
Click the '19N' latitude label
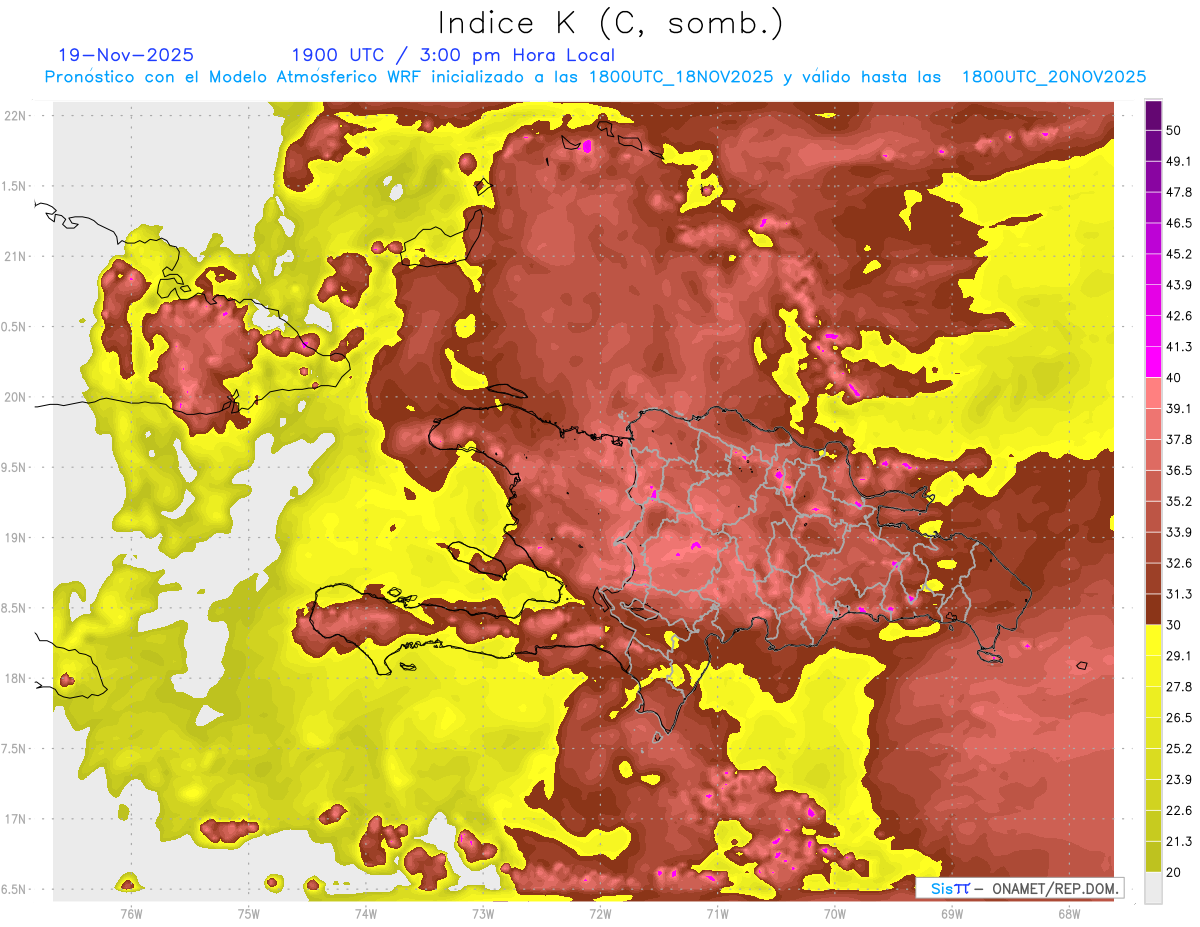coord(14,538)
